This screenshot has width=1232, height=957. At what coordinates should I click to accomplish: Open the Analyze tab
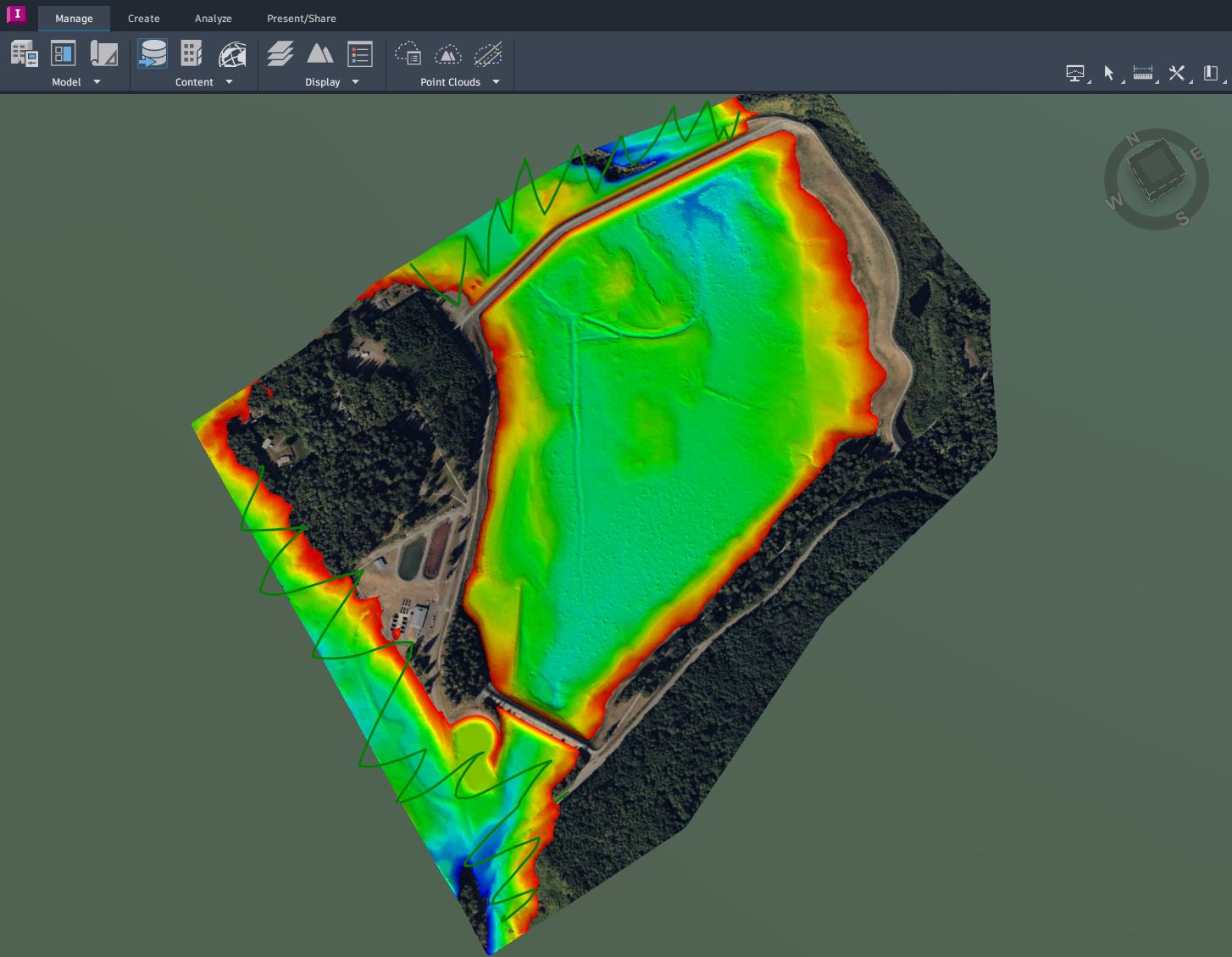point(213,18)
